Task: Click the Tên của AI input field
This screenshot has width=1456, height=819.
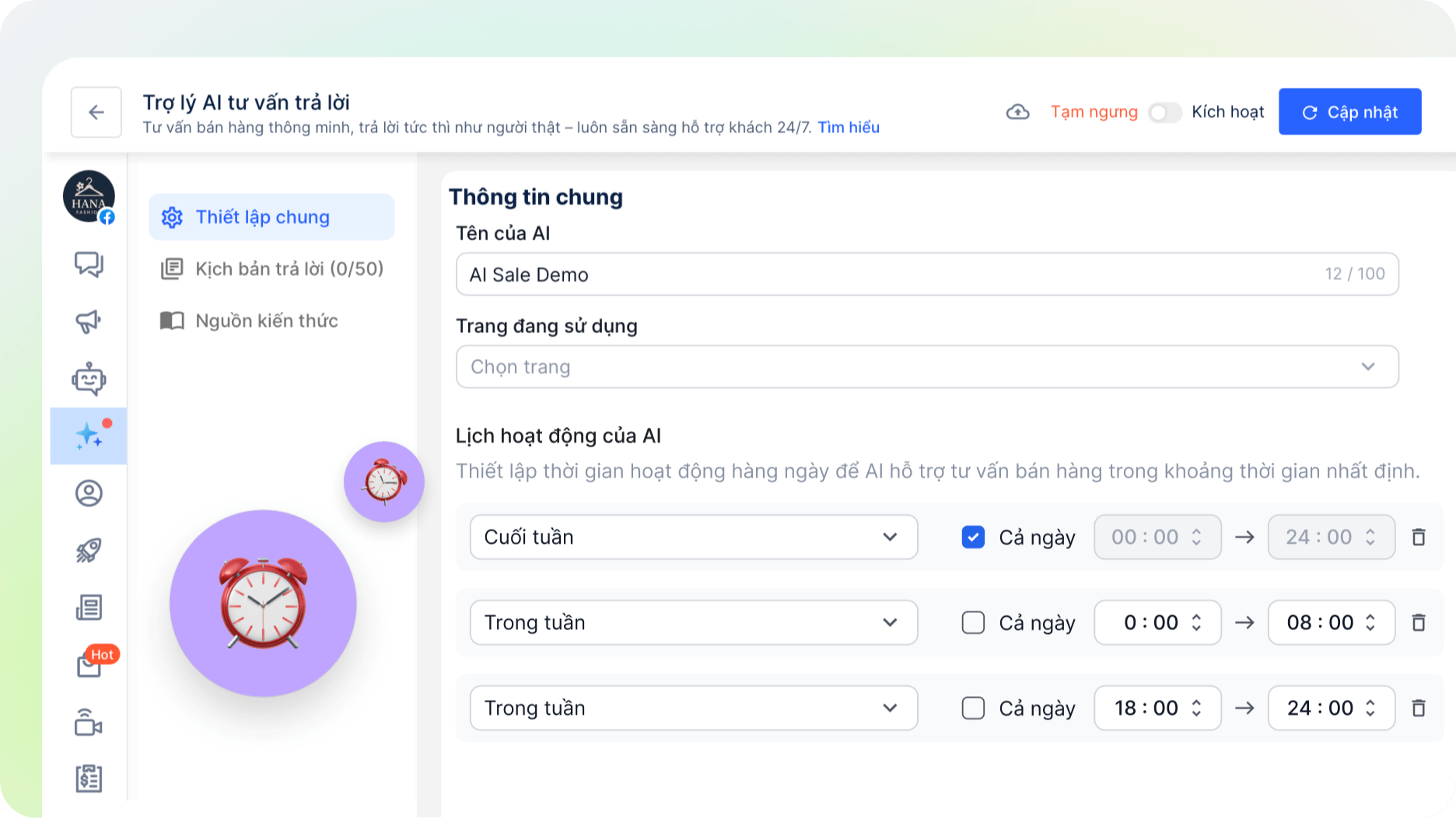Action: click(927, 274)
